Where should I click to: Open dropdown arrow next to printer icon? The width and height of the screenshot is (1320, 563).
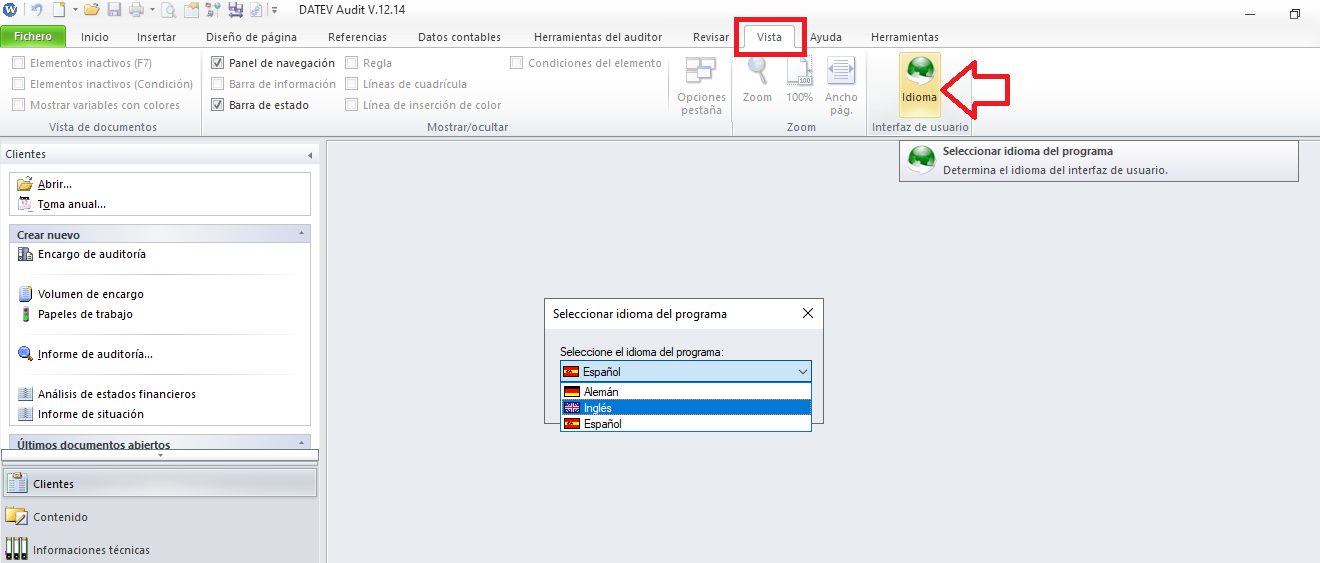tap(152, 10)
